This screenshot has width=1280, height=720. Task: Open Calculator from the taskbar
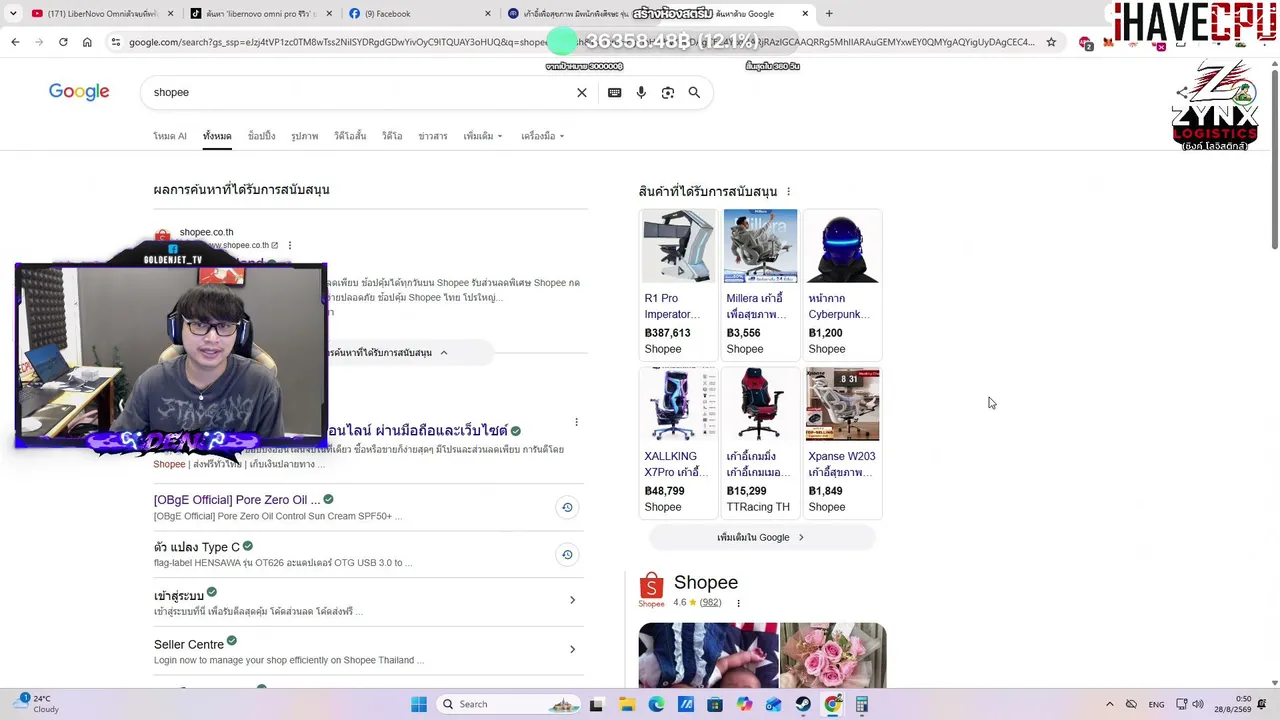click(x=861, y=704)
